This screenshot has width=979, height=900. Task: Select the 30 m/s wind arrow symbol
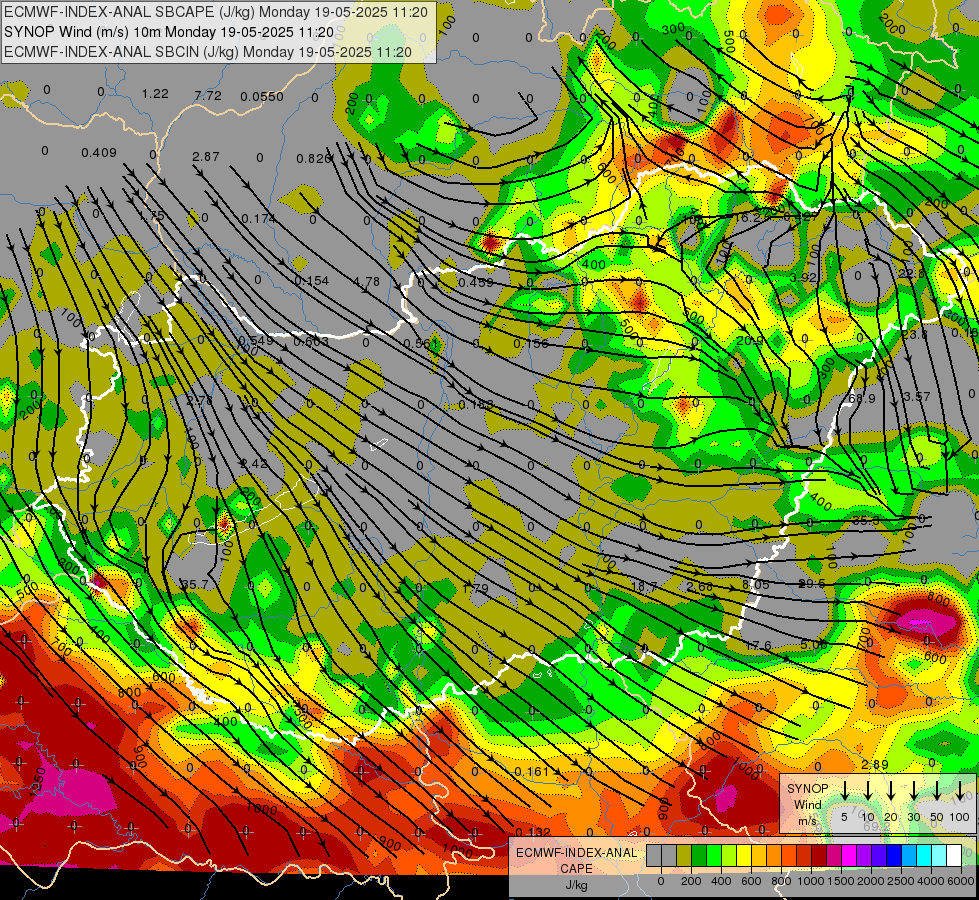[x=914, y=791]
